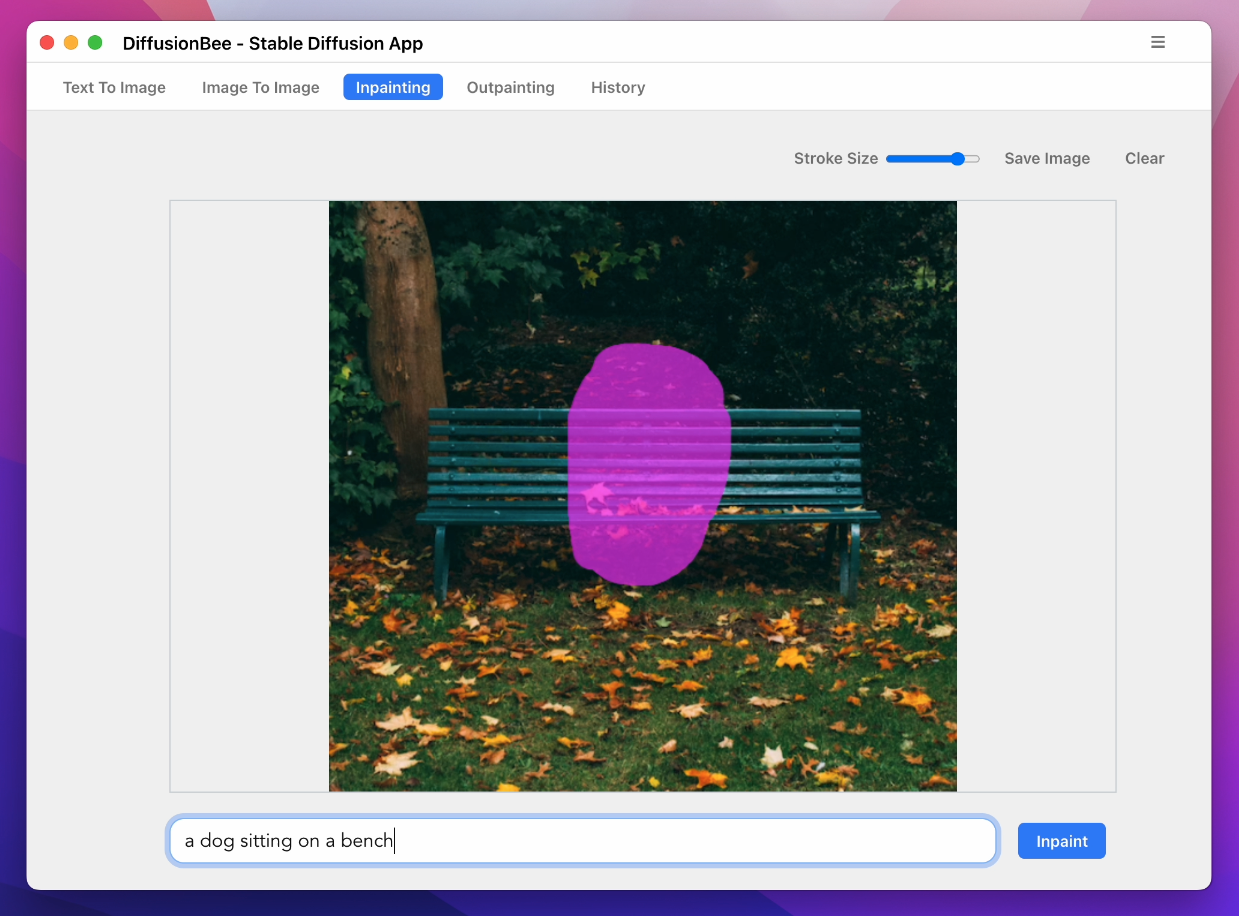Image resolution: width=1239 pixels, height=916 pixels.
Task: Maximize the window with the green button
Action: (x=95, y=43)
